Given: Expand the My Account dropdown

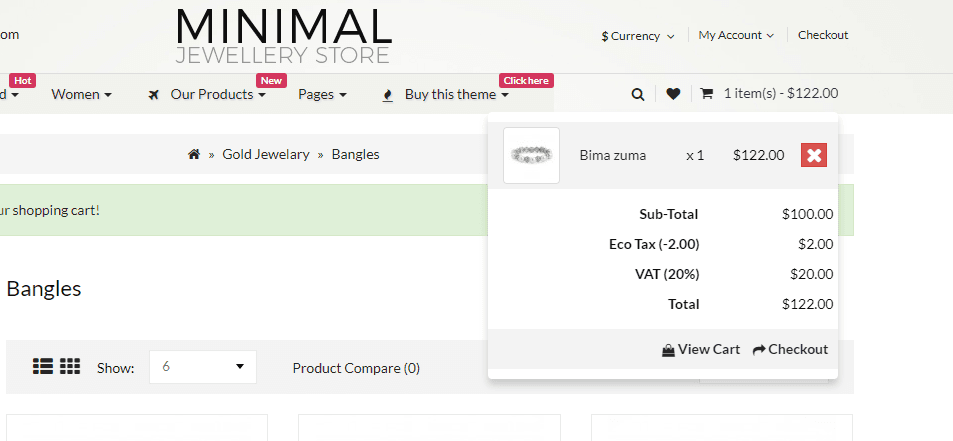Looking at the screenshot, I should (x=736, y=35).
